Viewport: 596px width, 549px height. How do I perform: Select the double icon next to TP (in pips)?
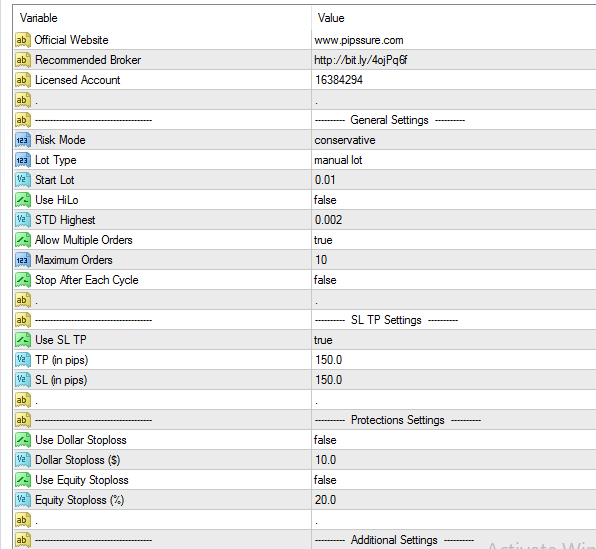[22, 360]
